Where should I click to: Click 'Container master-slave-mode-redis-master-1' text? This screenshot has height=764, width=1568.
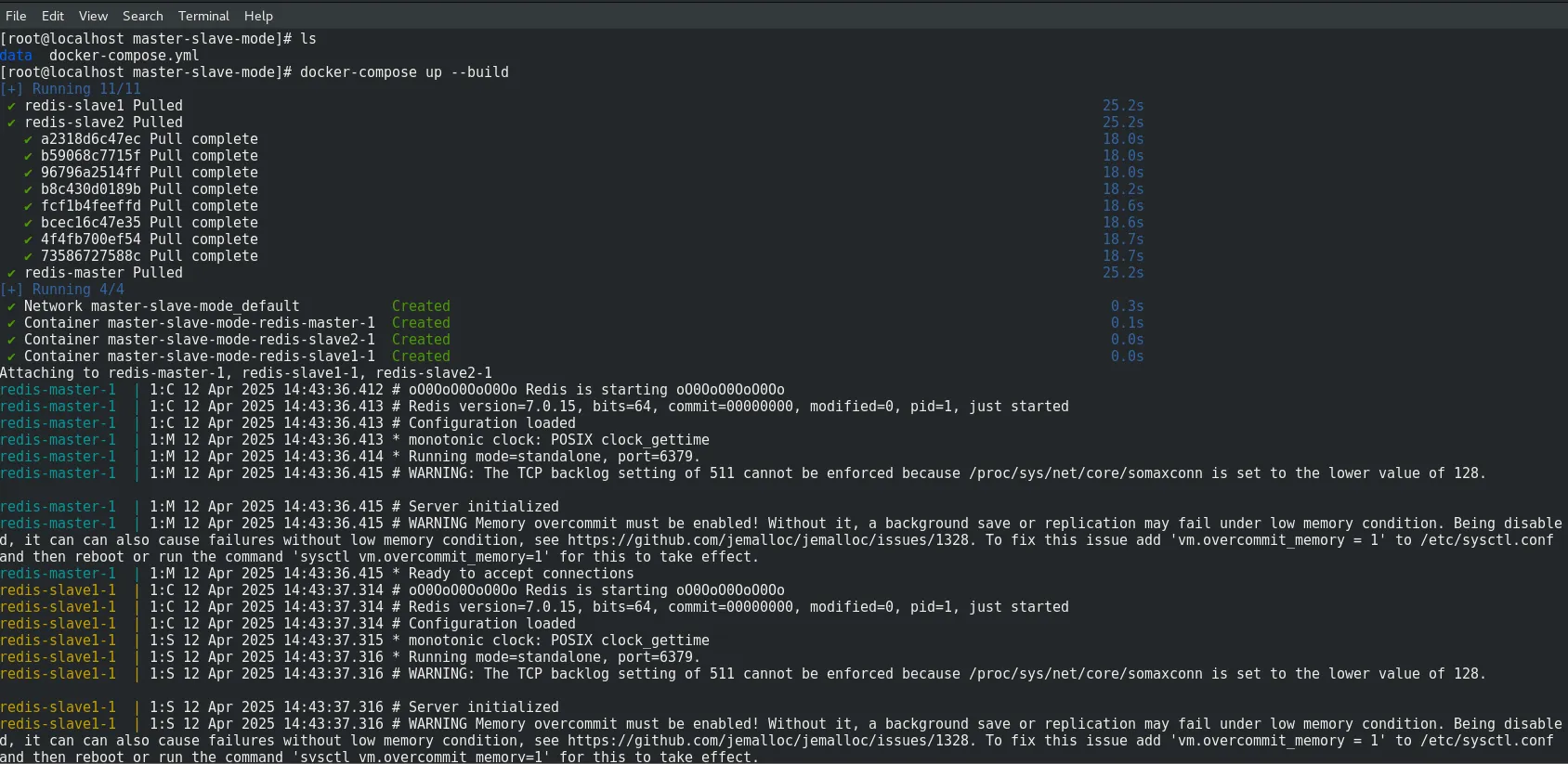pyautogui.click(x=200, y=323)
